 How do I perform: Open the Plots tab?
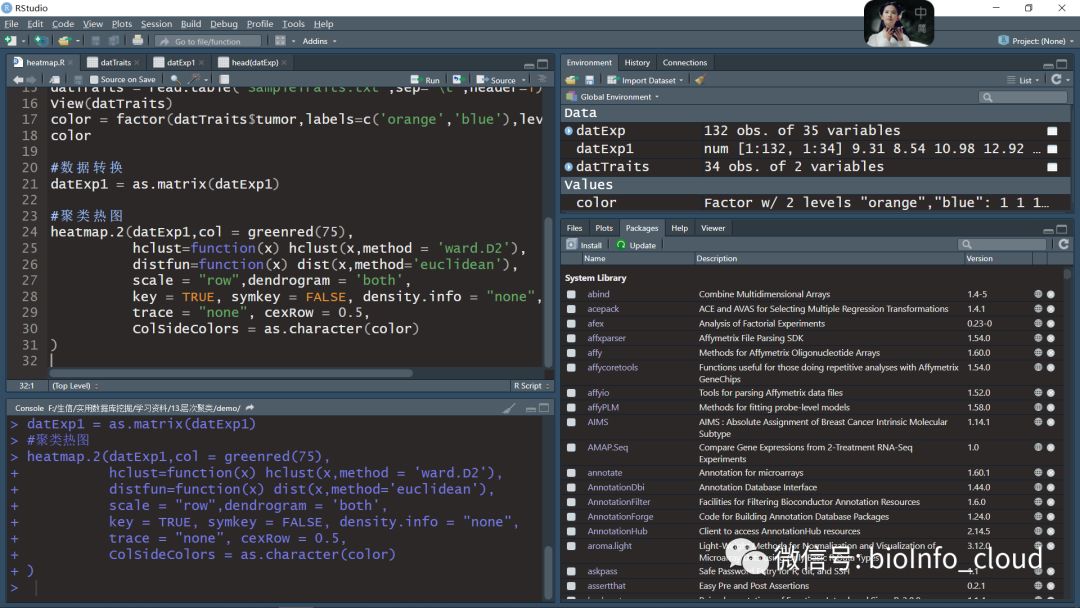pyautogui.click(x=604, y=228)
